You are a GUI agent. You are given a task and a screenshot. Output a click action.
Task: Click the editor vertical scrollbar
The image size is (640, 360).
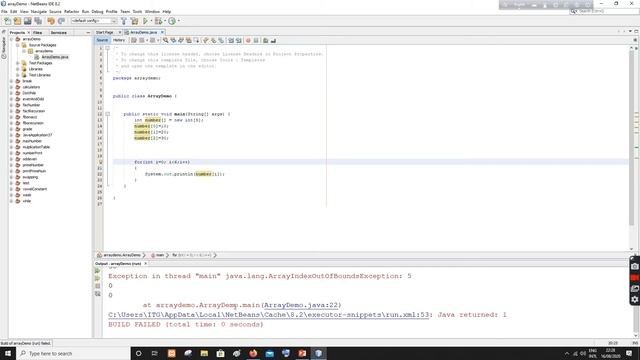tap(631, 139)
